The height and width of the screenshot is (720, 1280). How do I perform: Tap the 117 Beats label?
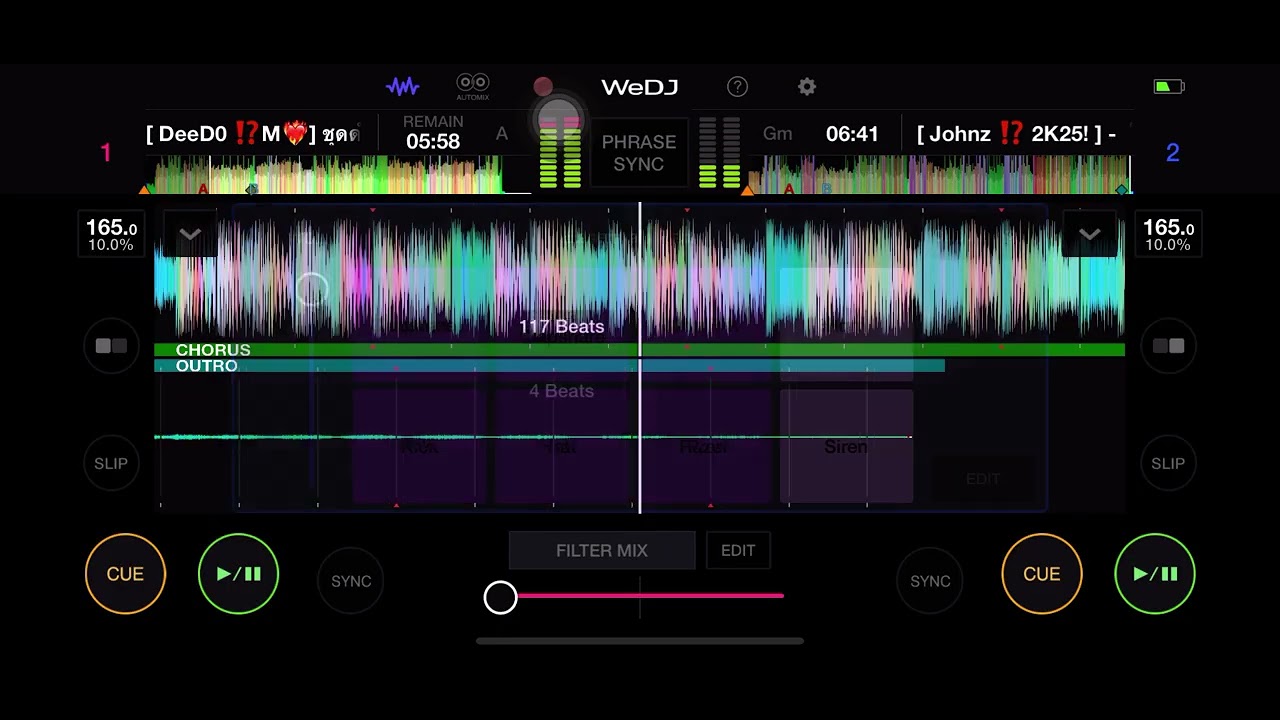(561, 327)
